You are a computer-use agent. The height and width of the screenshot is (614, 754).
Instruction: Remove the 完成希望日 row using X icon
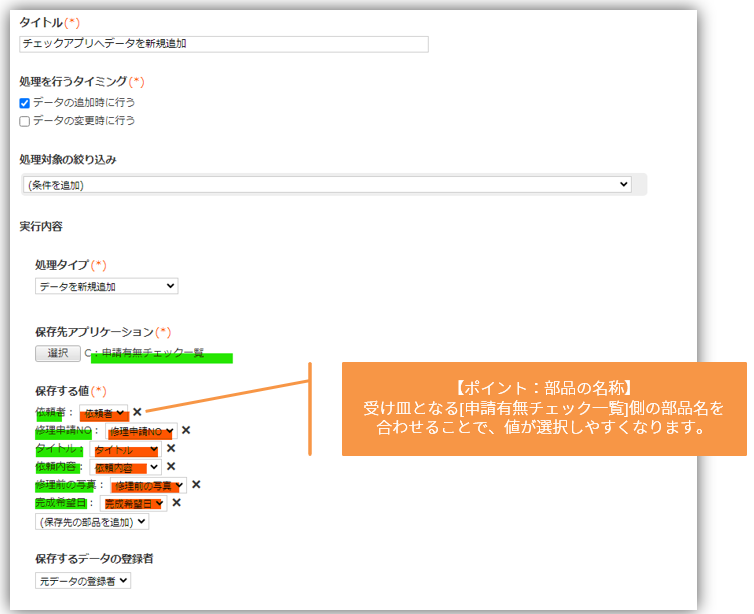pyautogui.click(x=176, y=502)
